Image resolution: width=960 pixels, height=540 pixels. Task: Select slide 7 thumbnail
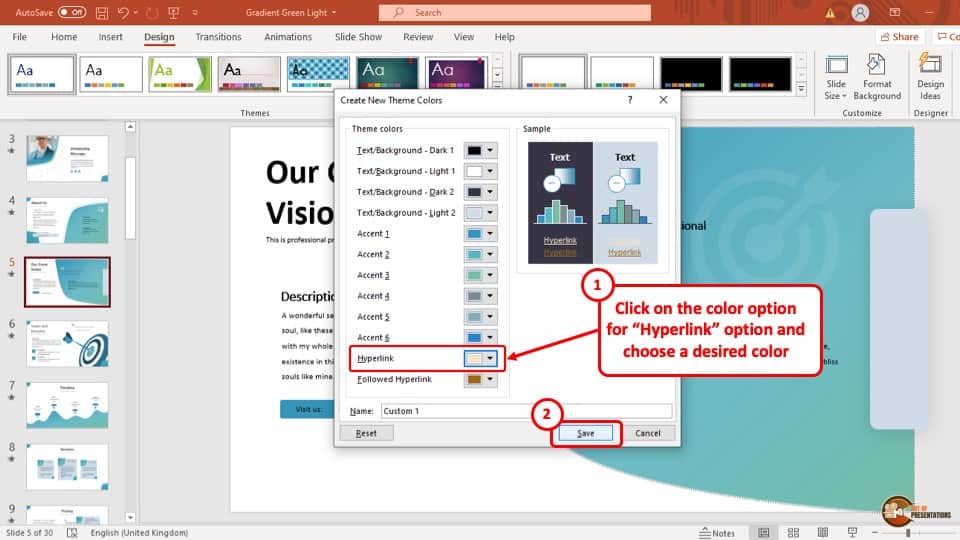pyautogui.click(x=67, y=405)
